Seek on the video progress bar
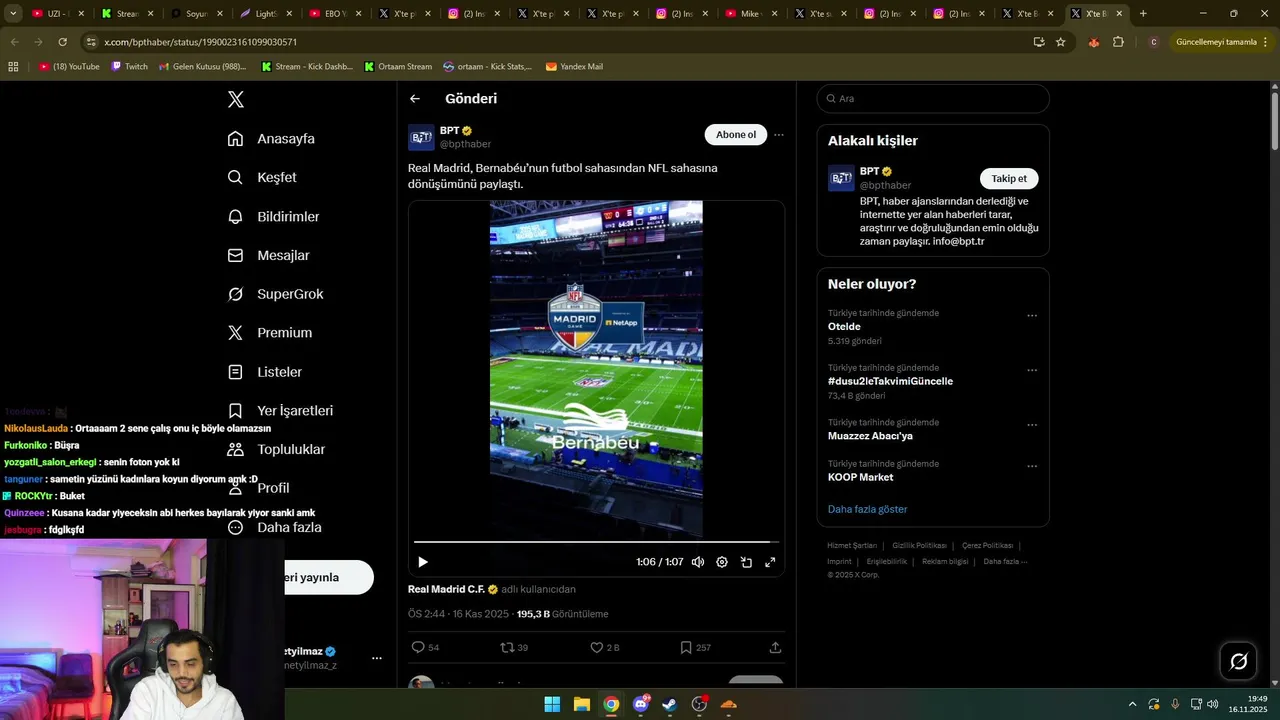Screen dimensions: 1280x720 [x=596, y=542]
